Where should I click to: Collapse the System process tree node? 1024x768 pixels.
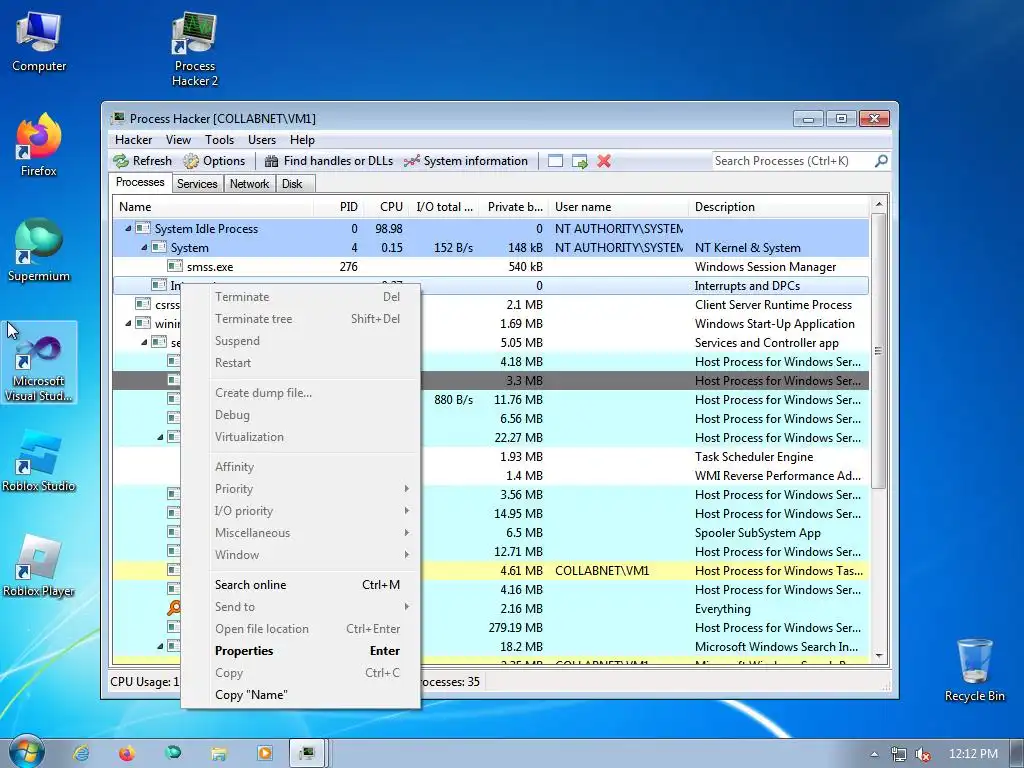point(144,248)
